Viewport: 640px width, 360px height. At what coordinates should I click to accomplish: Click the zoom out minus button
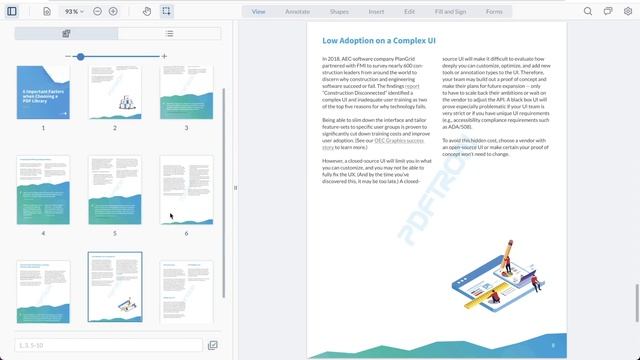coord(97,11)
